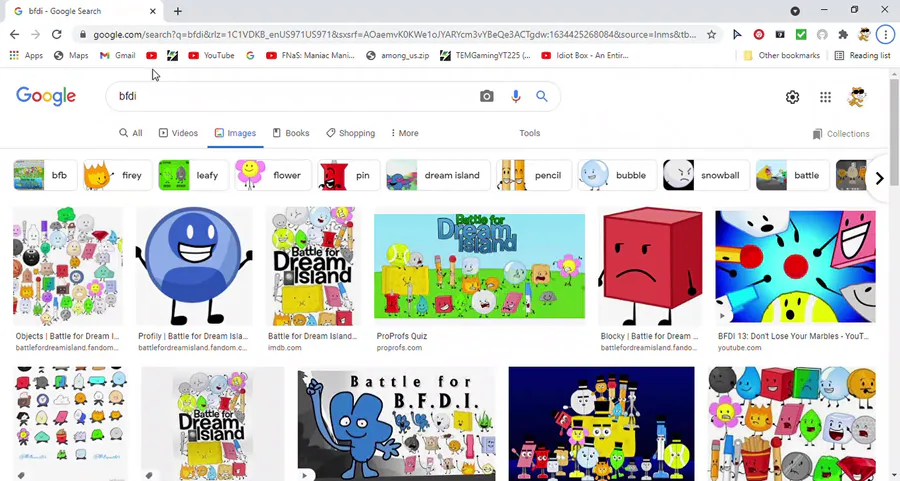Open Collections
900x481 pixels.
click(x=841, y=134)
